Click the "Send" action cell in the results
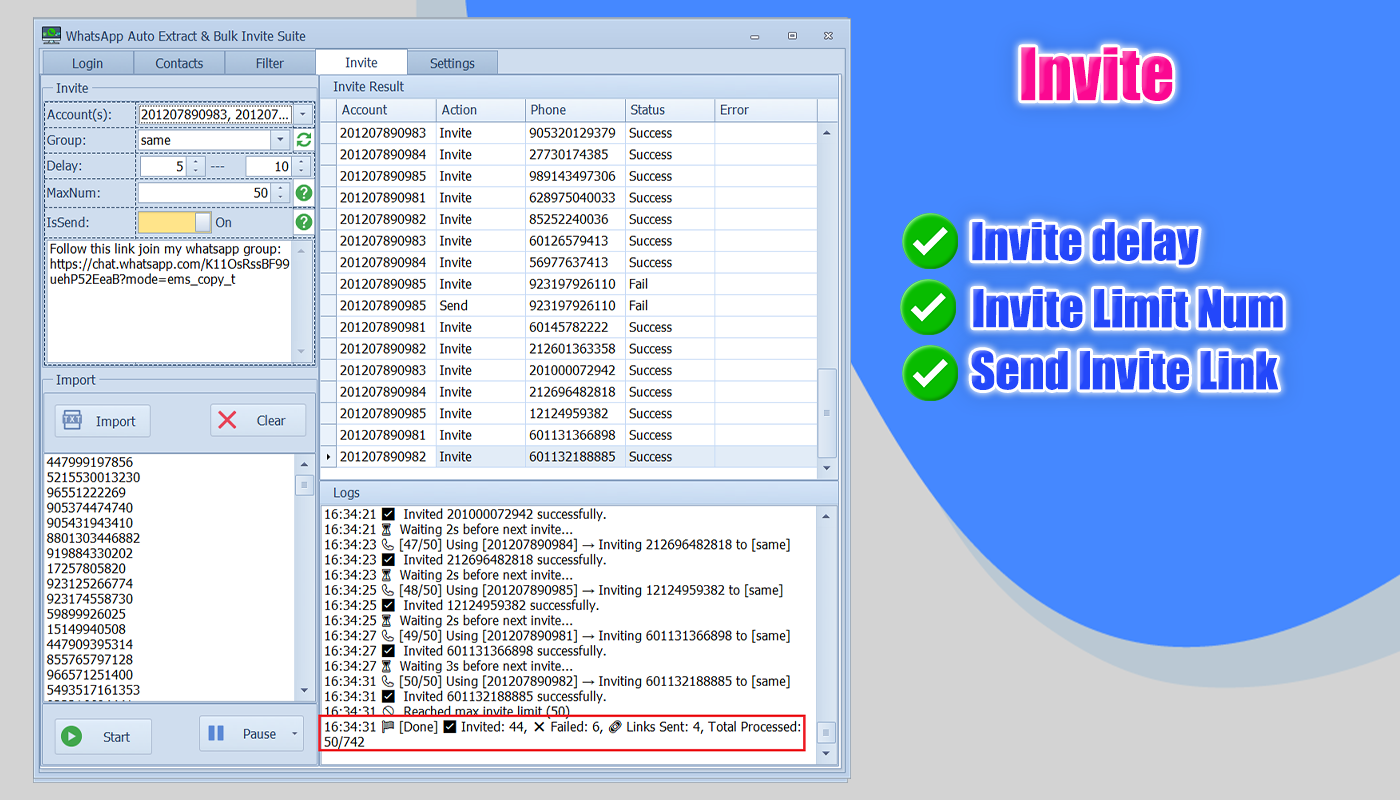This screenshot has height=800, width=1400. tap(481, 306)
